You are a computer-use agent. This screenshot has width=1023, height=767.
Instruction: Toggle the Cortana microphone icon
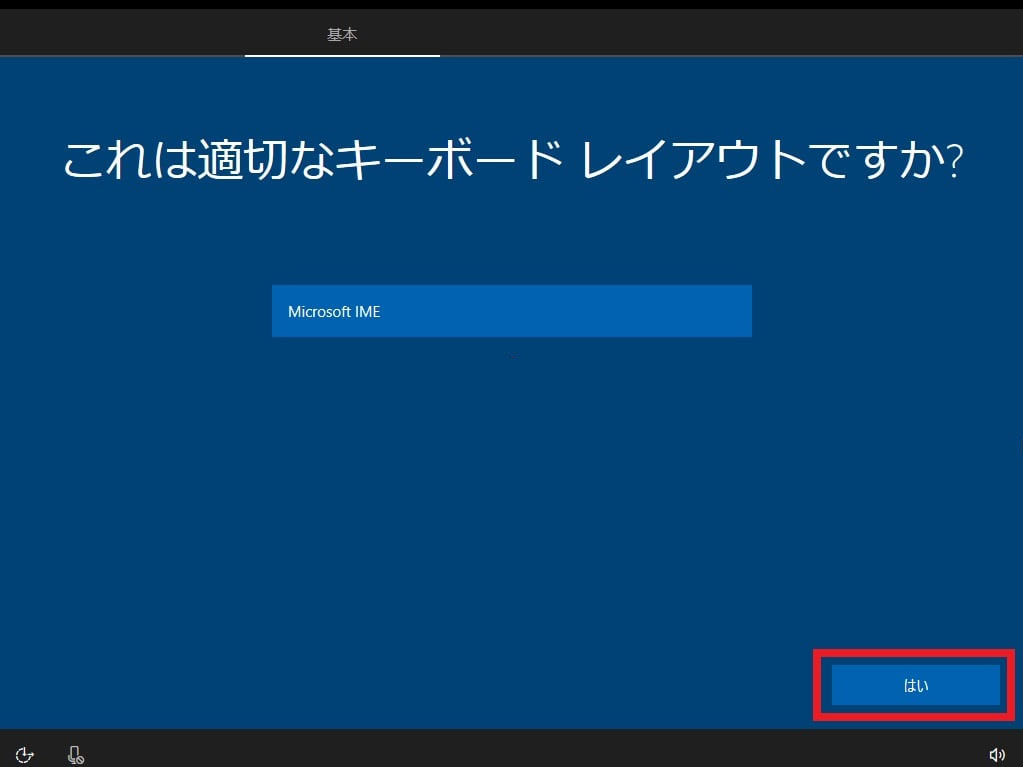click(x=76, y=755)
